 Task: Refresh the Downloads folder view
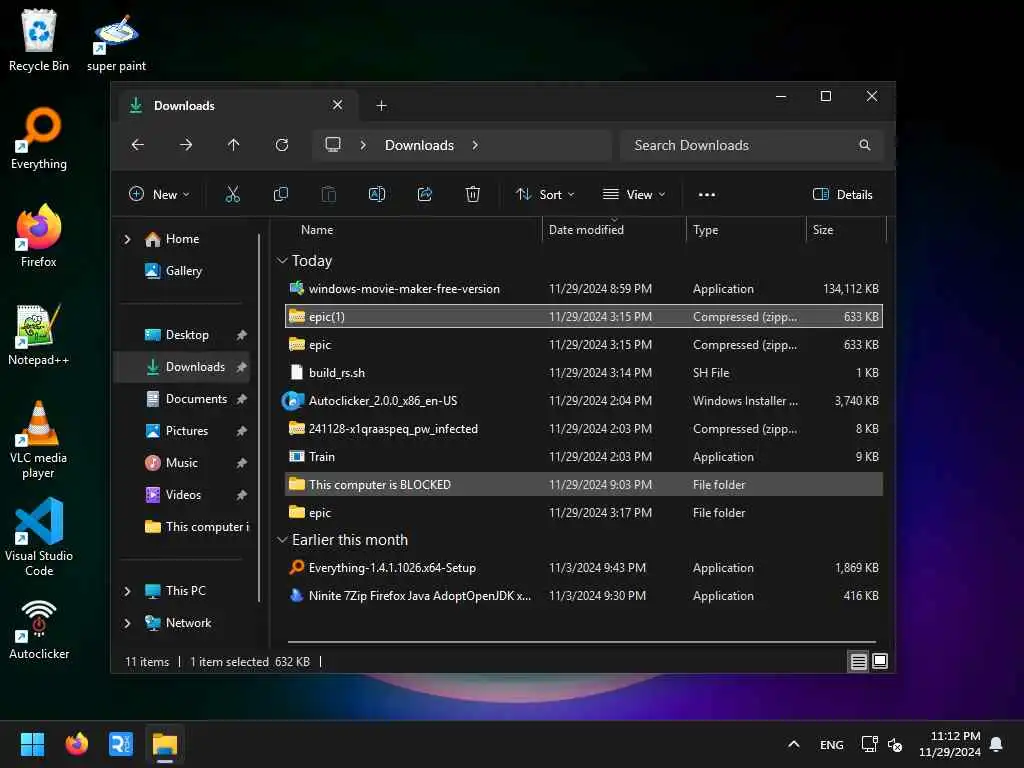[x=282, y=145]
